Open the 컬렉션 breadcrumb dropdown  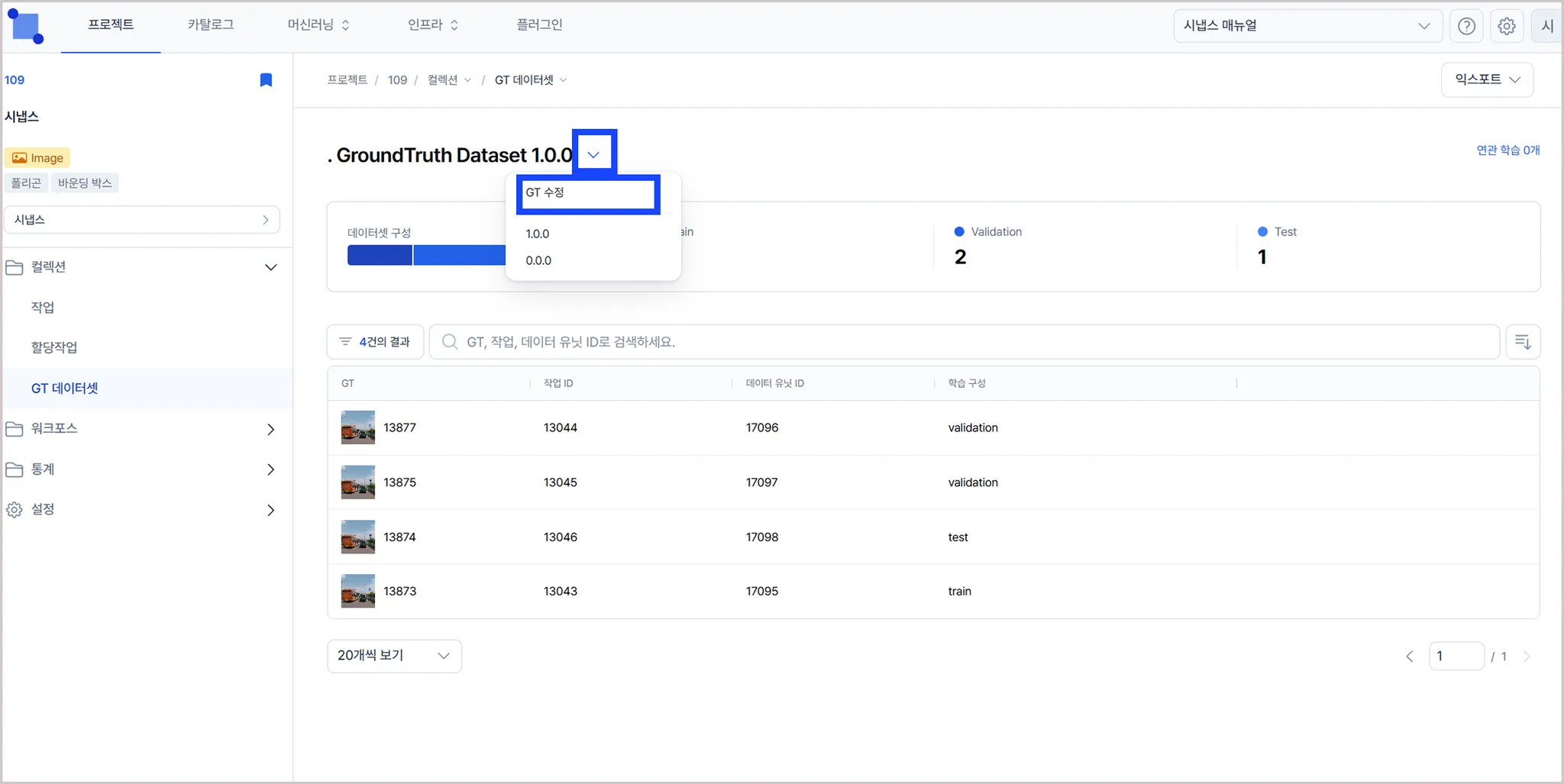point(449,80)
